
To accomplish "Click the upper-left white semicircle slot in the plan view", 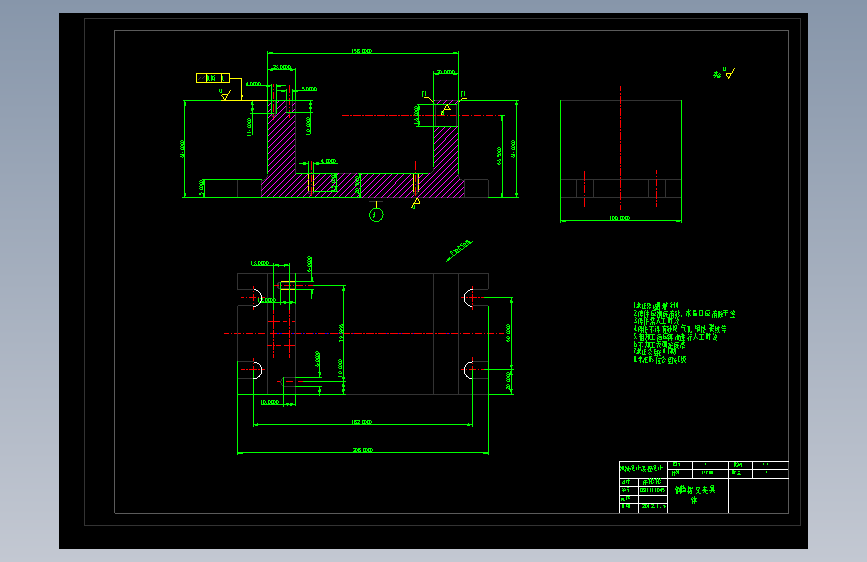I will (257, 298).
